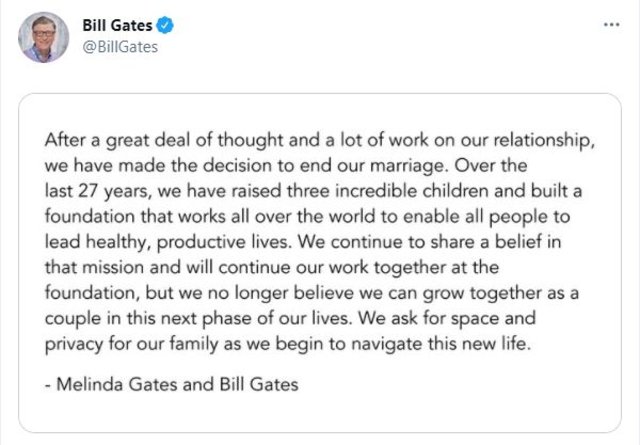Open Bill Gates' profile avatar photo

(40, 38)
